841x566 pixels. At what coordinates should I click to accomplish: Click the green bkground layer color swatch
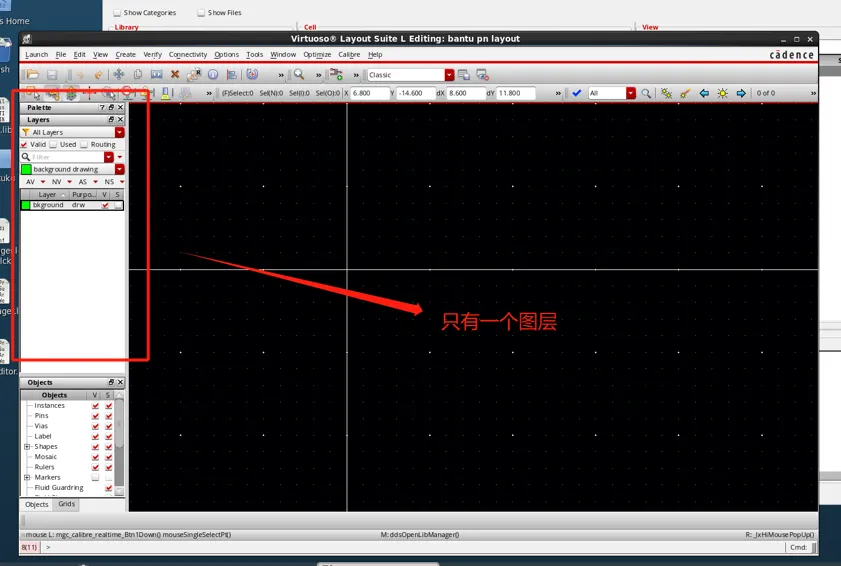[26, 205]
